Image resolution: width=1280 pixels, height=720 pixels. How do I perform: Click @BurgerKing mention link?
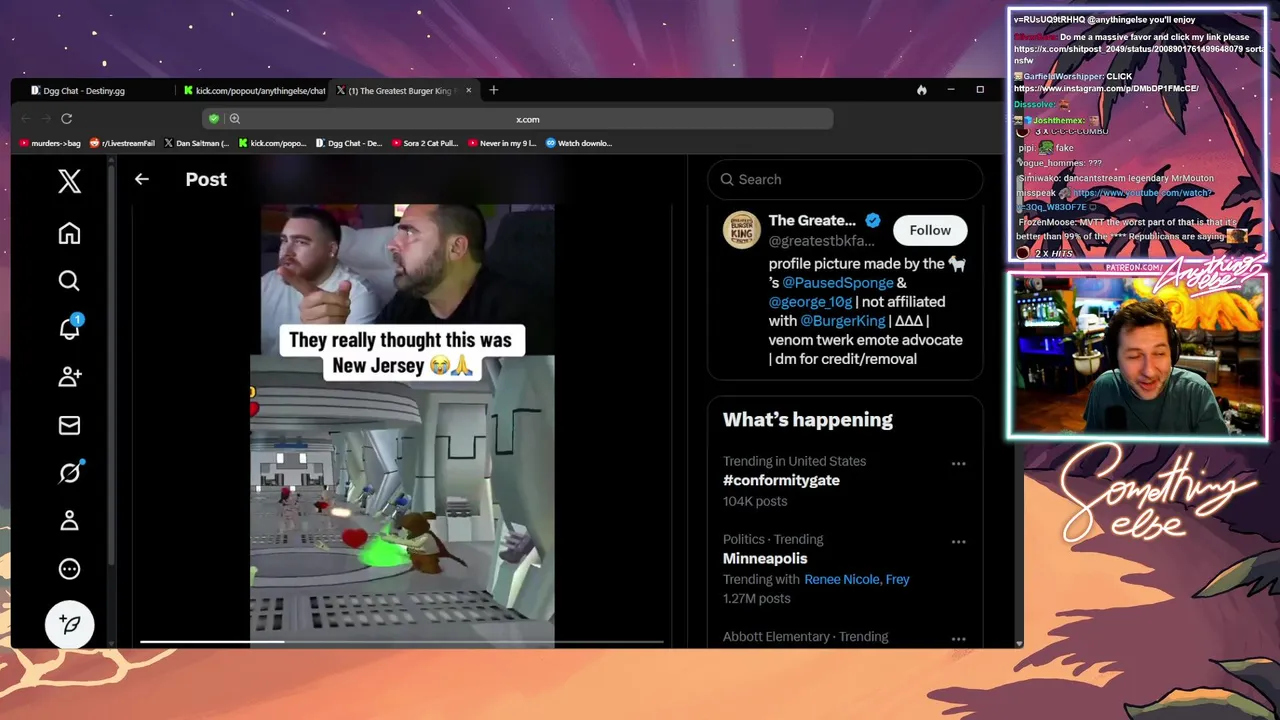842,321
